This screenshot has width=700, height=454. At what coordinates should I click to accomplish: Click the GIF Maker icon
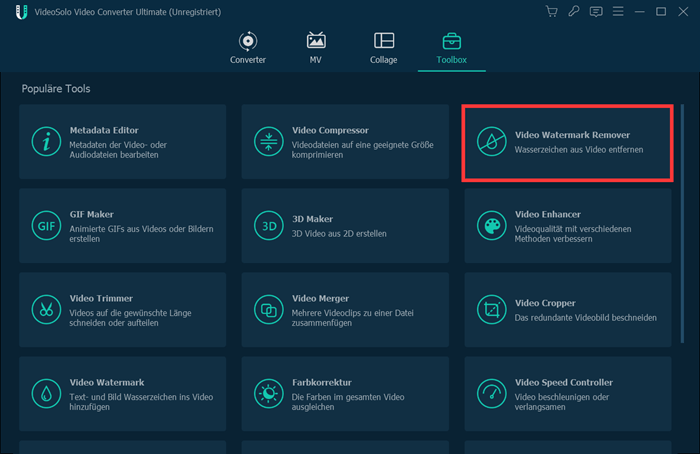click(x=46, y=225)
